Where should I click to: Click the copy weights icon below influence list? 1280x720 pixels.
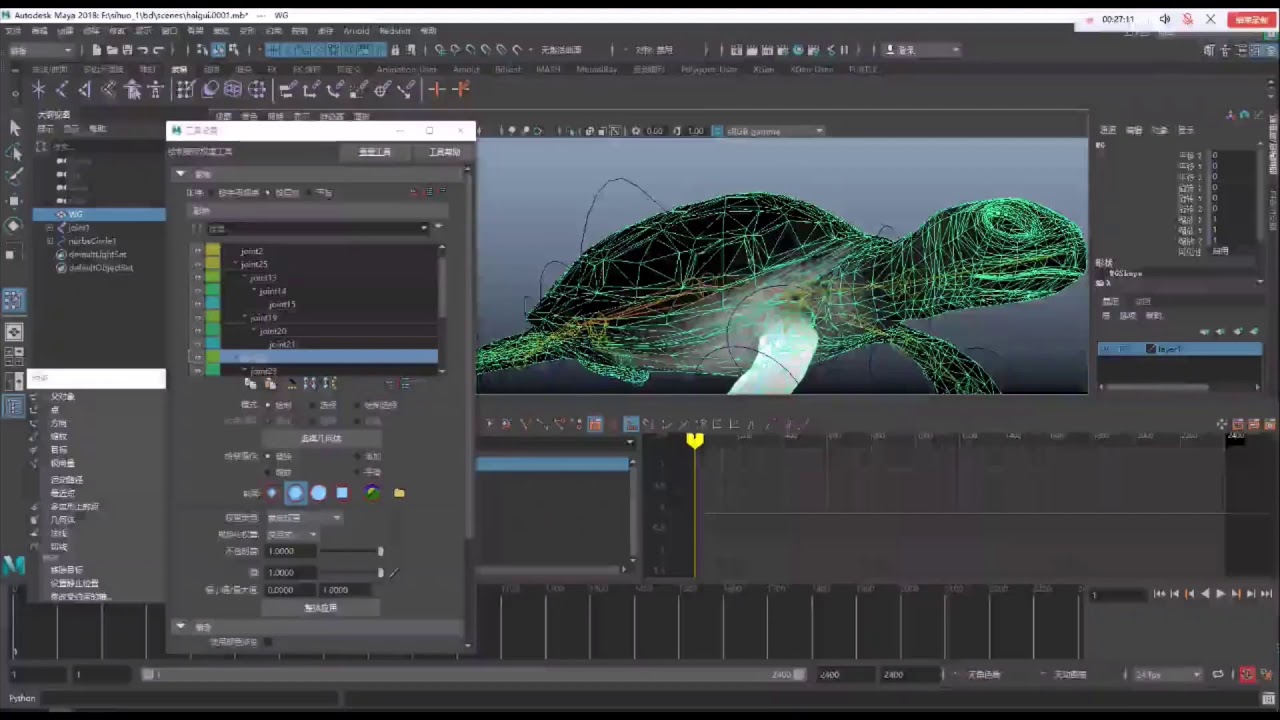pyautogui.click(x=250, y=384)
